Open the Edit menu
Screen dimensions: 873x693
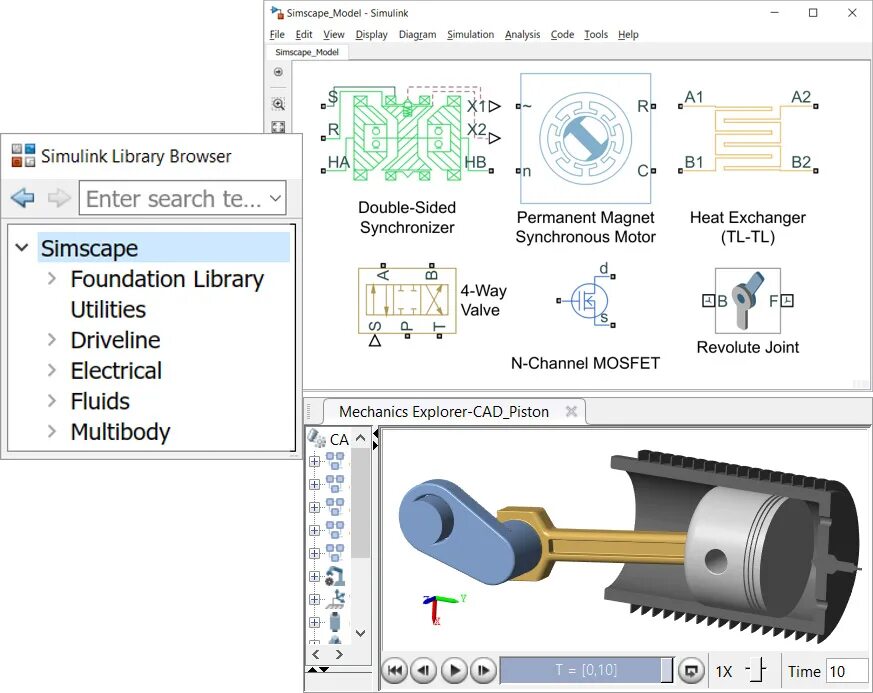tap(303, 35)
